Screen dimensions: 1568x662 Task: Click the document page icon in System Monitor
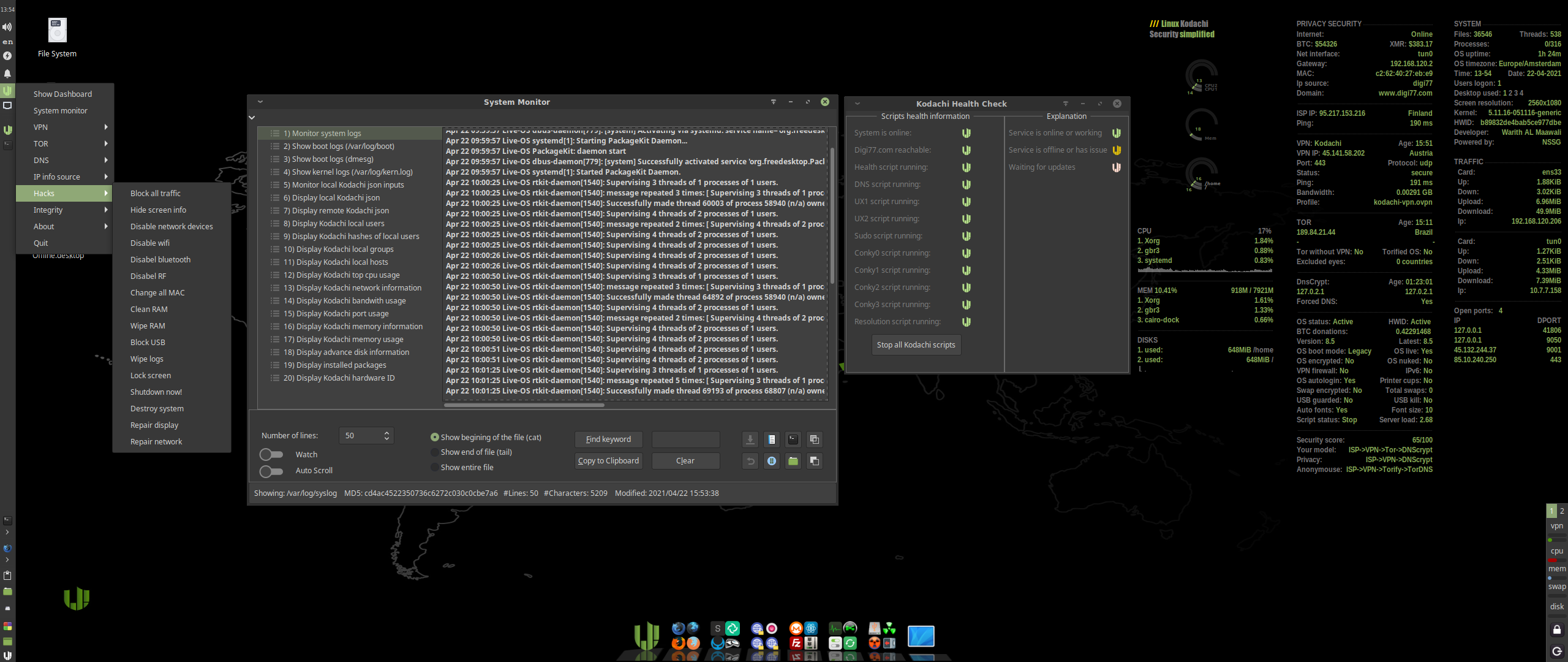[x=772, y=439]
